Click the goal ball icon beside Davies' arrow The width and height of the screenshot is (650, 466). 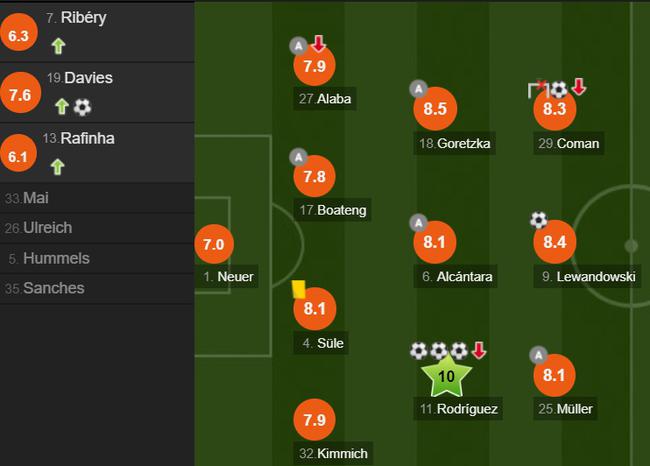(x=82, y=107)
